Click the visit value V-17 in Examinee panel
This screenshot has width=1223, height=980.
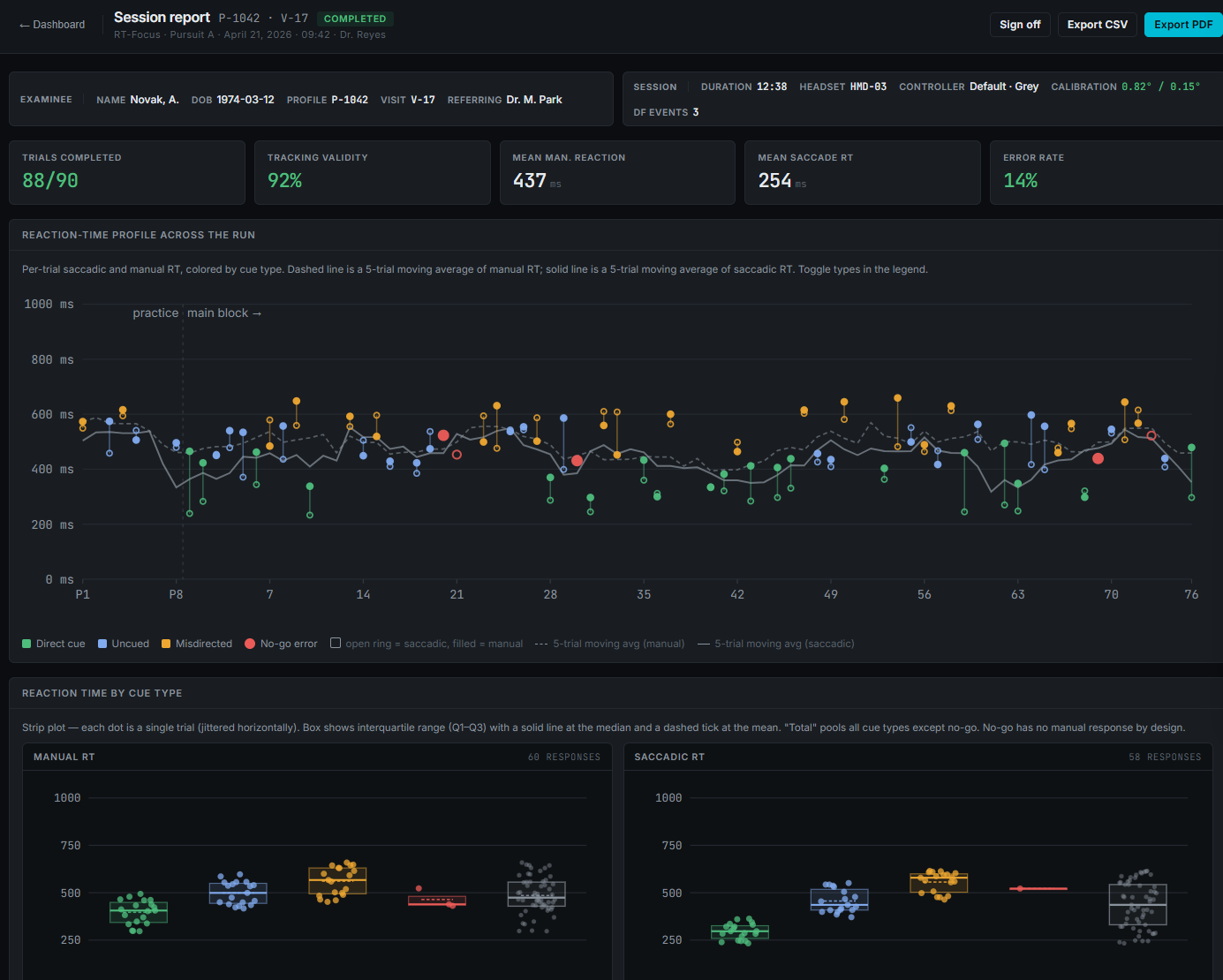pyautogui.click(x=423, y=100)
